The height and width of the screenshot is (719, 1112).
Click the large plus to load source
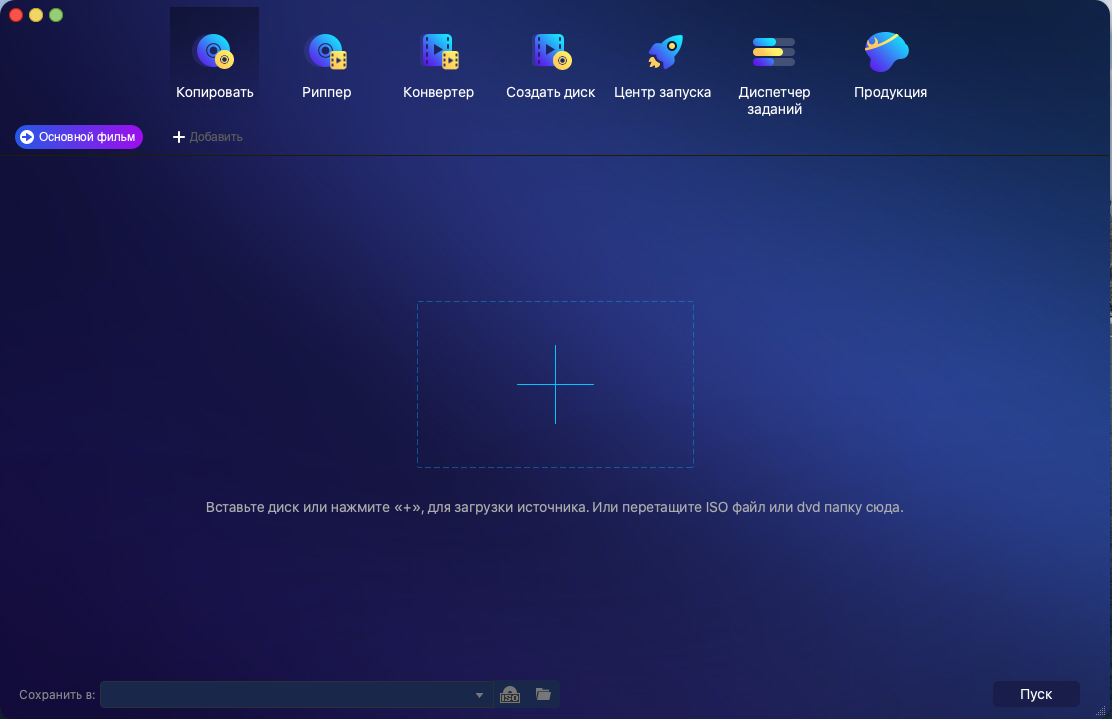point(555,384)
